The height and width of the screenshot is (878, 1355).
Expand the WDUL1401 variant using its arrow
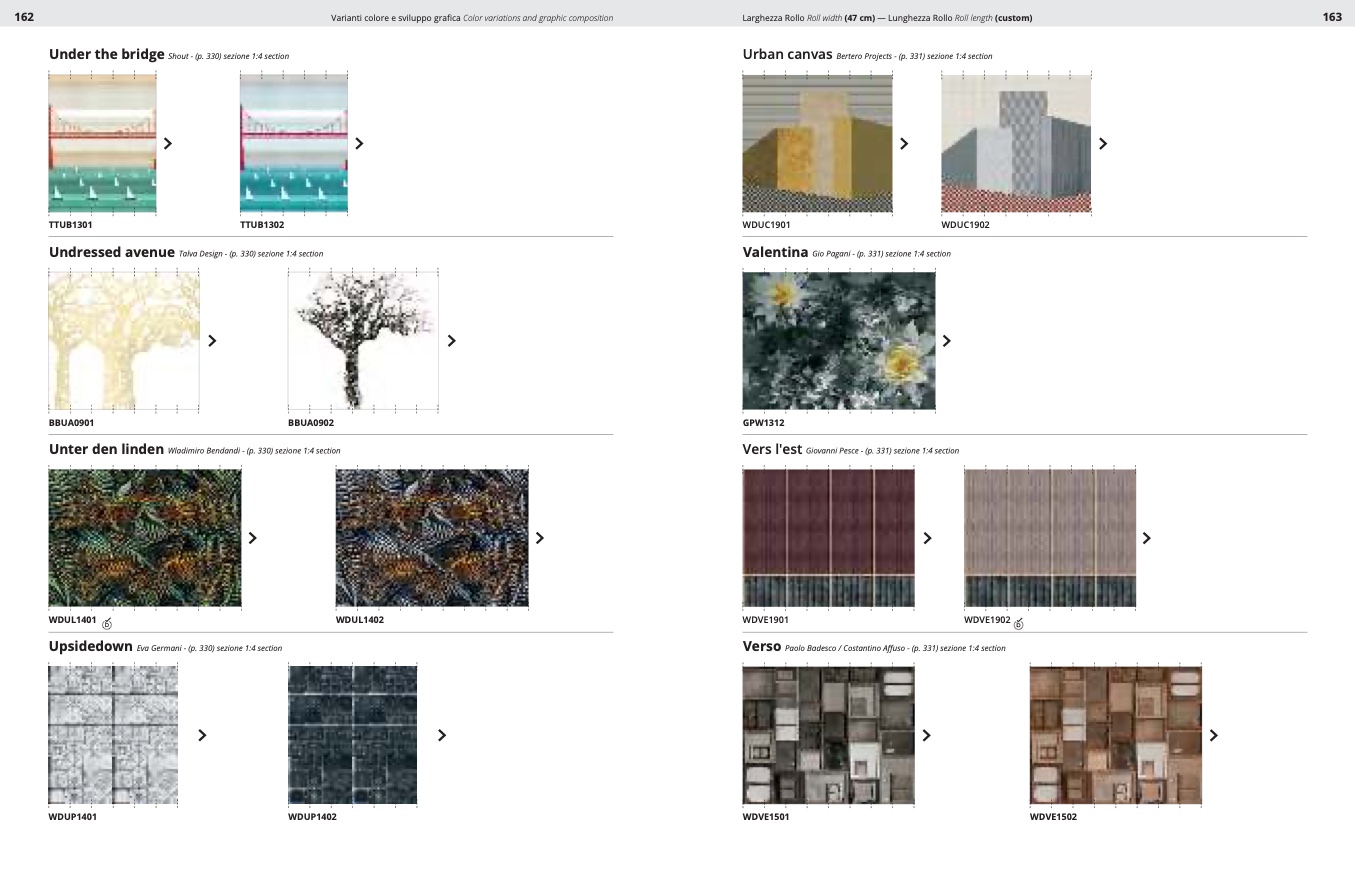[x=253, y=538]
